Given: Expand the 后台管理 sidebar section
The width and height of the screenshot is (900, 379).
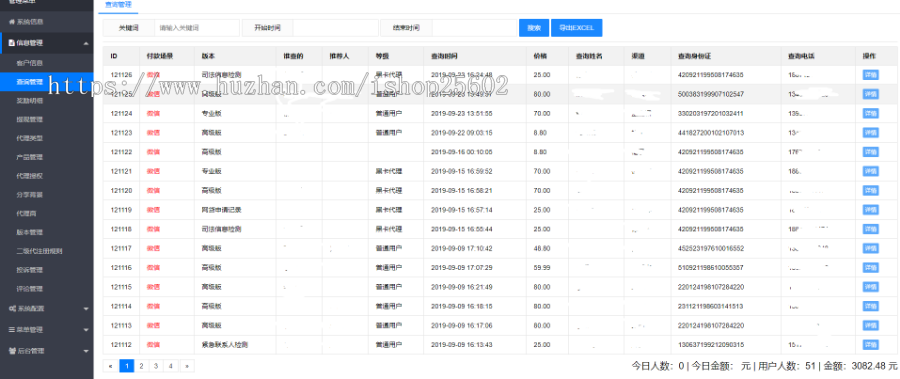Looking at the screenshot, I should pyautogui.click(x=46, y=350).
